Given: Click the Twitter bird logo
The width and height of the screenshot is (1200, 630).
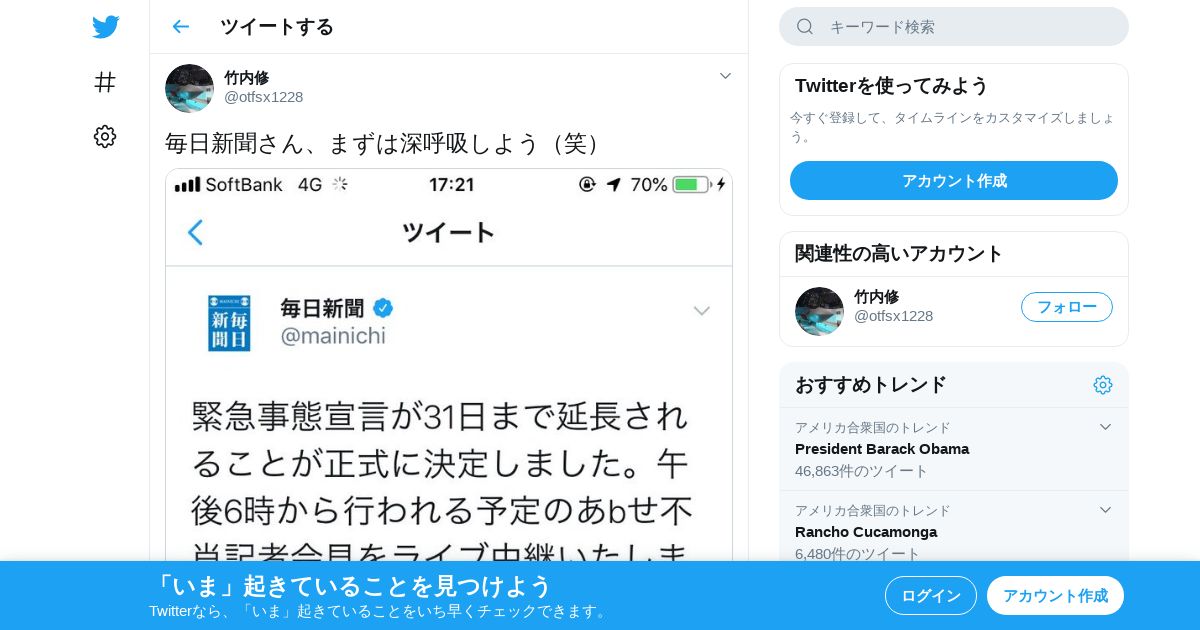Looking at the screenshot, I should tap(105, 27).
